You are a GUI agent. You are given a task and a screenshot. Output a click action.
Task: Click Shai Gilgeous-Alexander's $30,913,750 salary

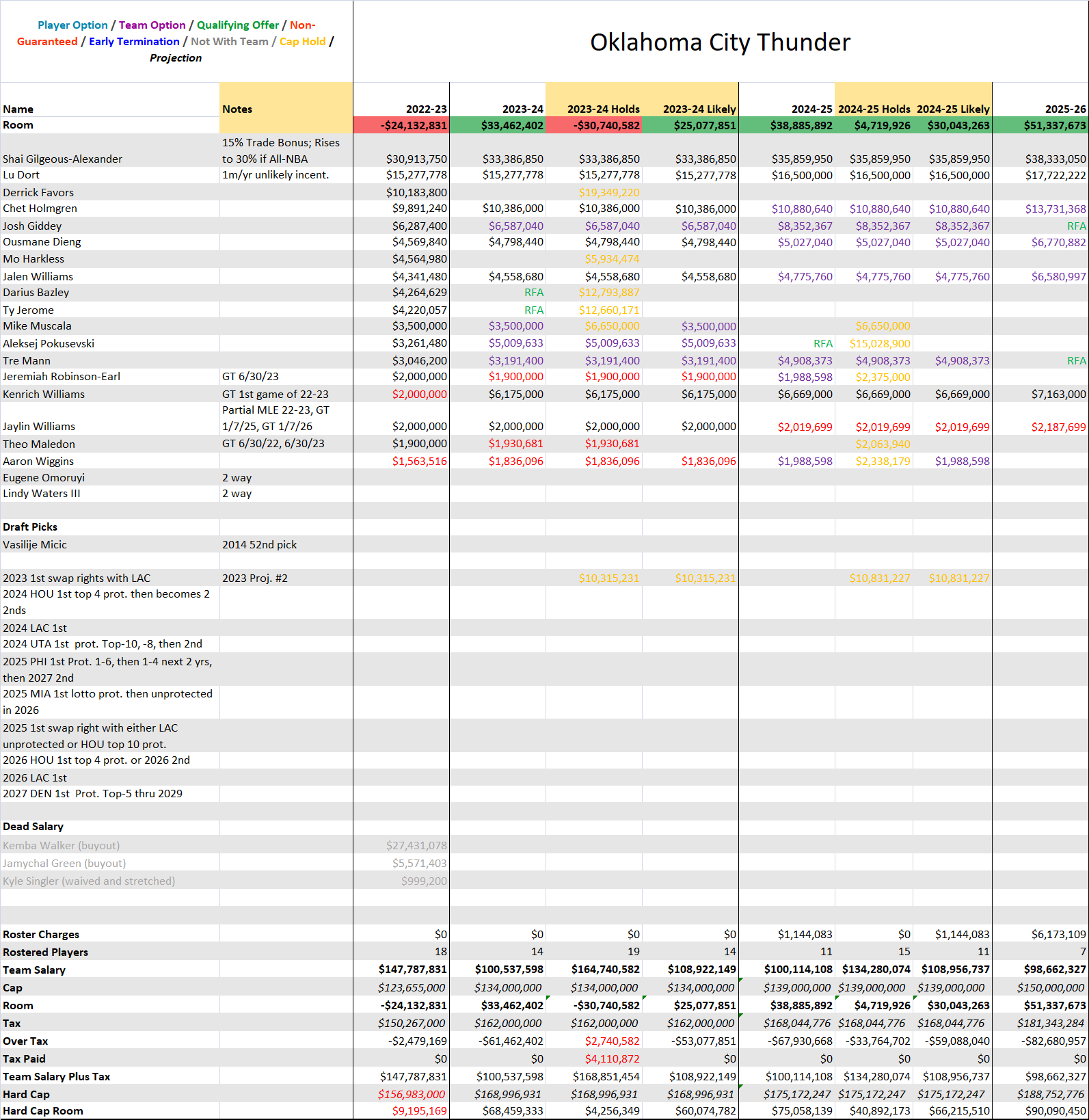point(416,159)
